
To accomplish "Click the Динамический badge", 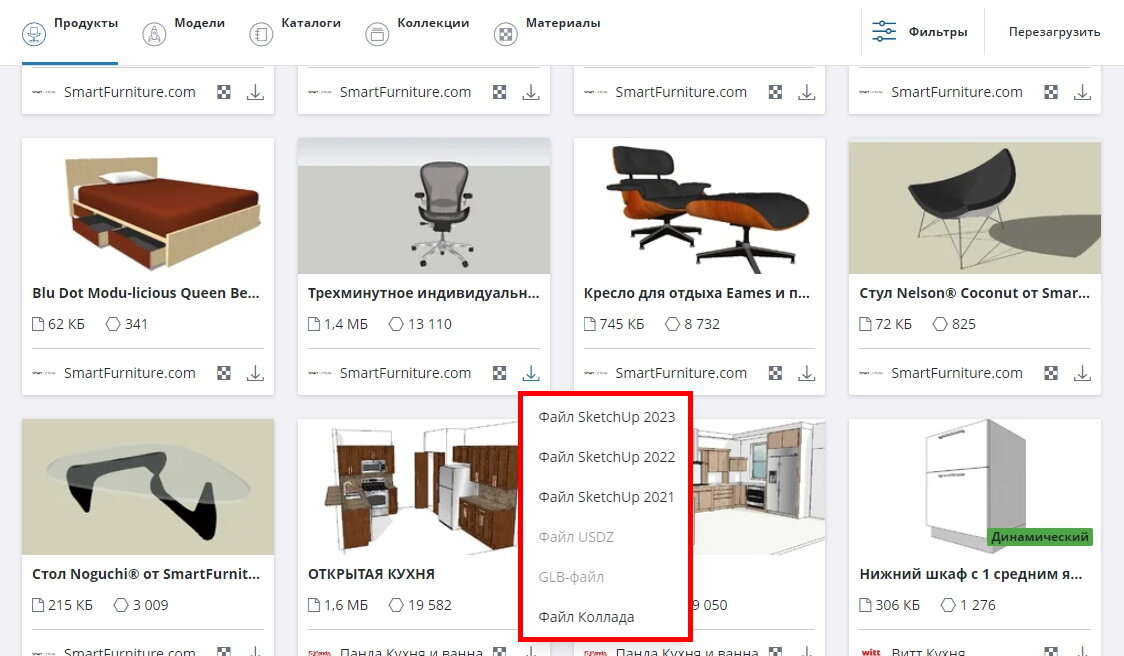I will 1039,537.
